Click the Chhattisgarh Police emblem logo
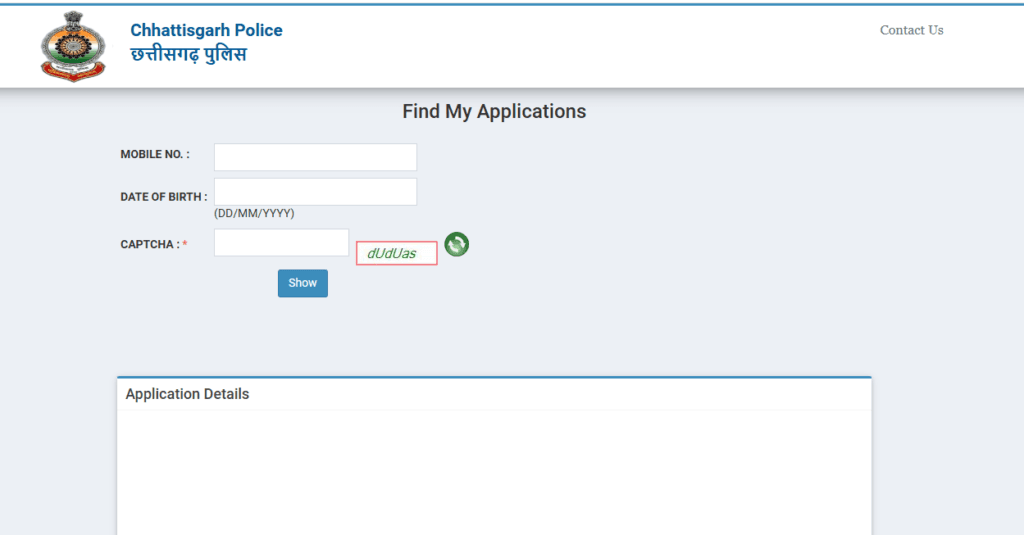The height and width of the screenshot is (535, 1024). [72, 46]
